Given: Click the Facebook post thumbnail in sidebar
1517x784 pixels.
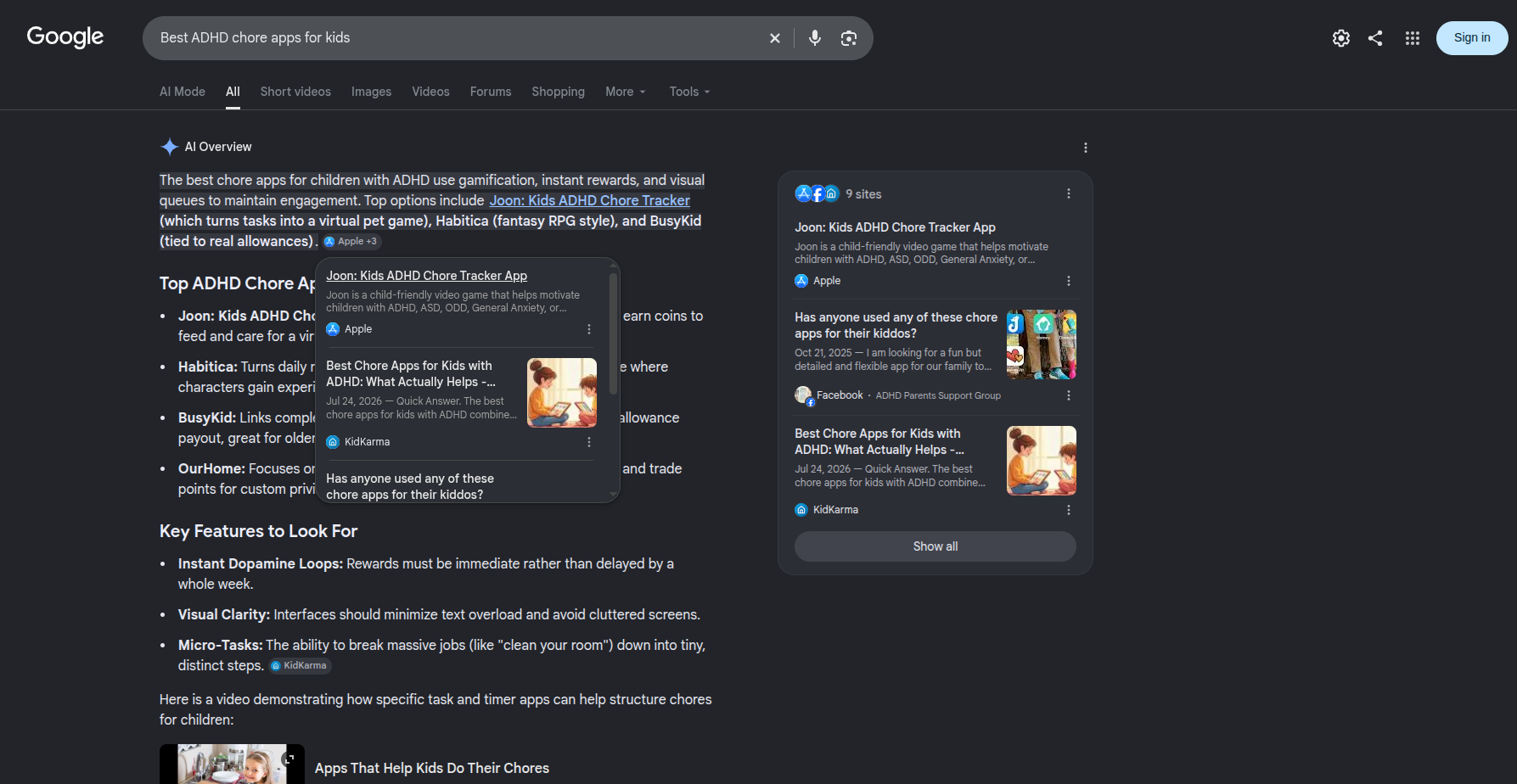Looking at the screenshot, I should [x=1042, y=344].
